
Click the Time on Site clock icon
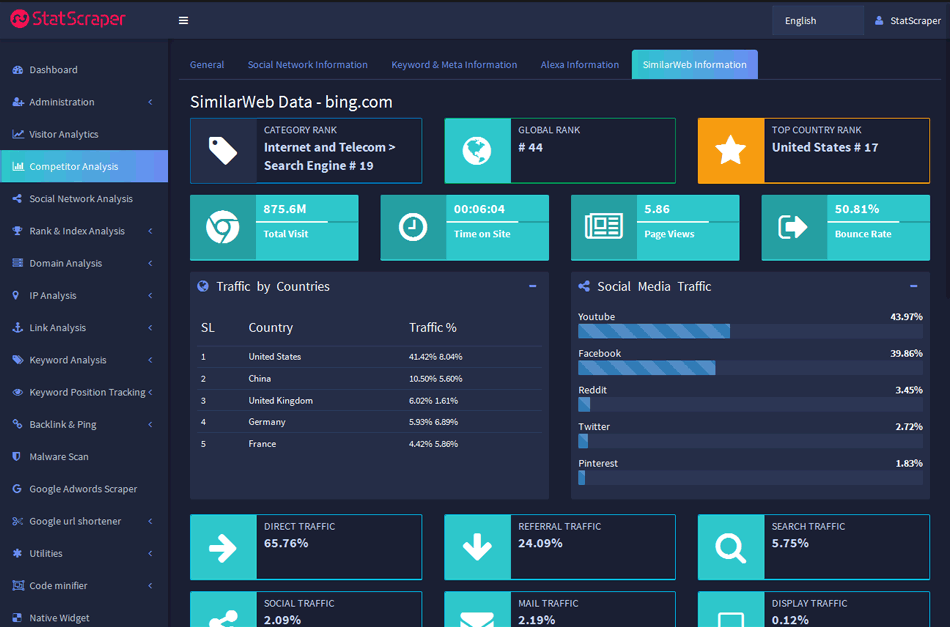pos(413,227)
